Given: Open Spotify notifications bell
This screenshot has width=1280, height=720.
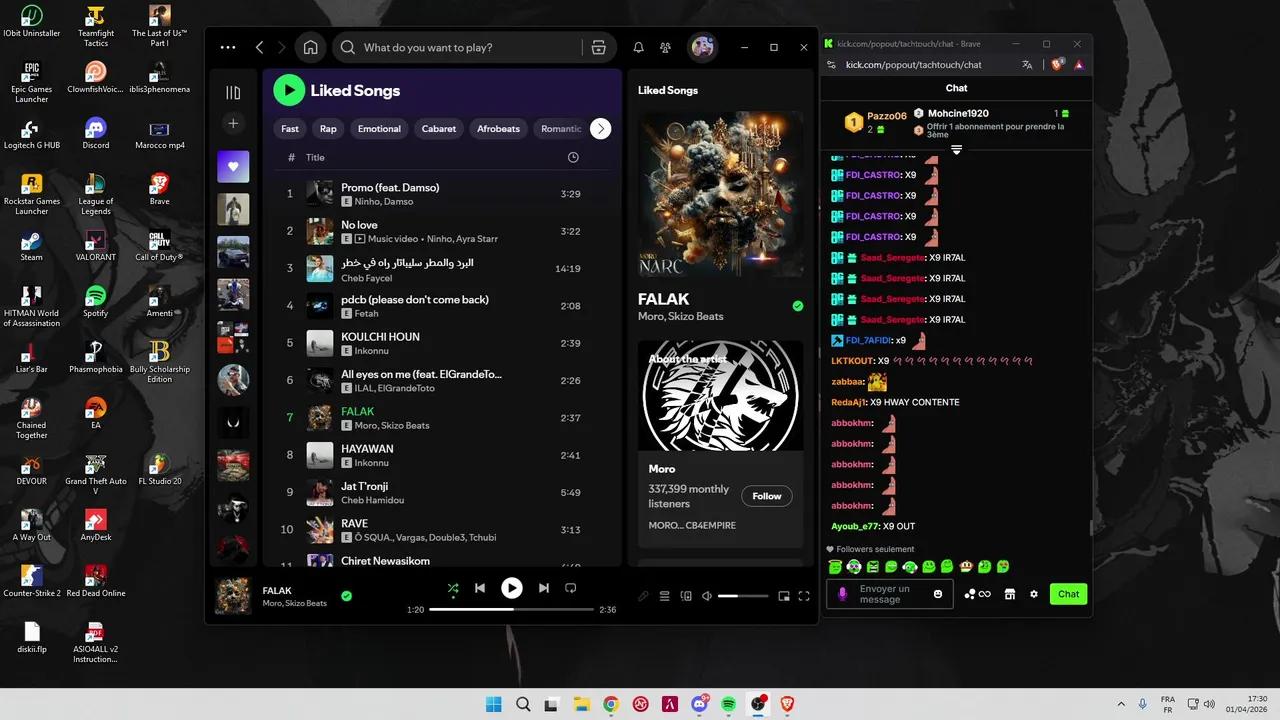Looking at the screenshot, I should 638,47.
